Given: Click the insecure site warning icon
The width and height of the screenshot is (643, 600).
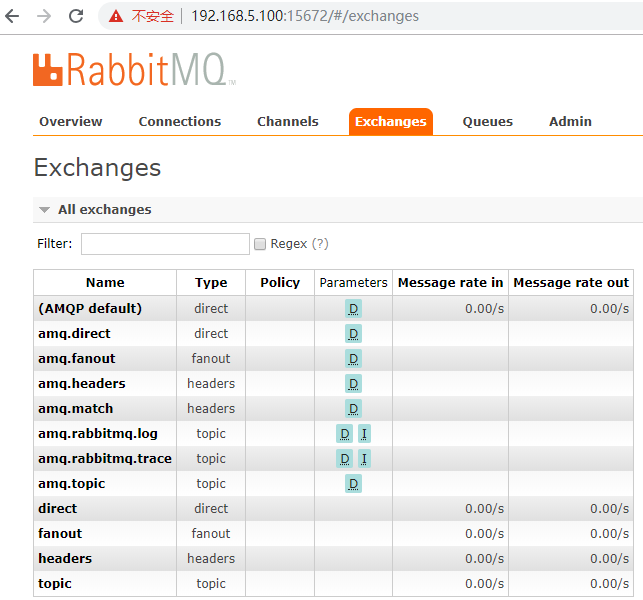Looking at the screenshot, I should pos(116,16).
